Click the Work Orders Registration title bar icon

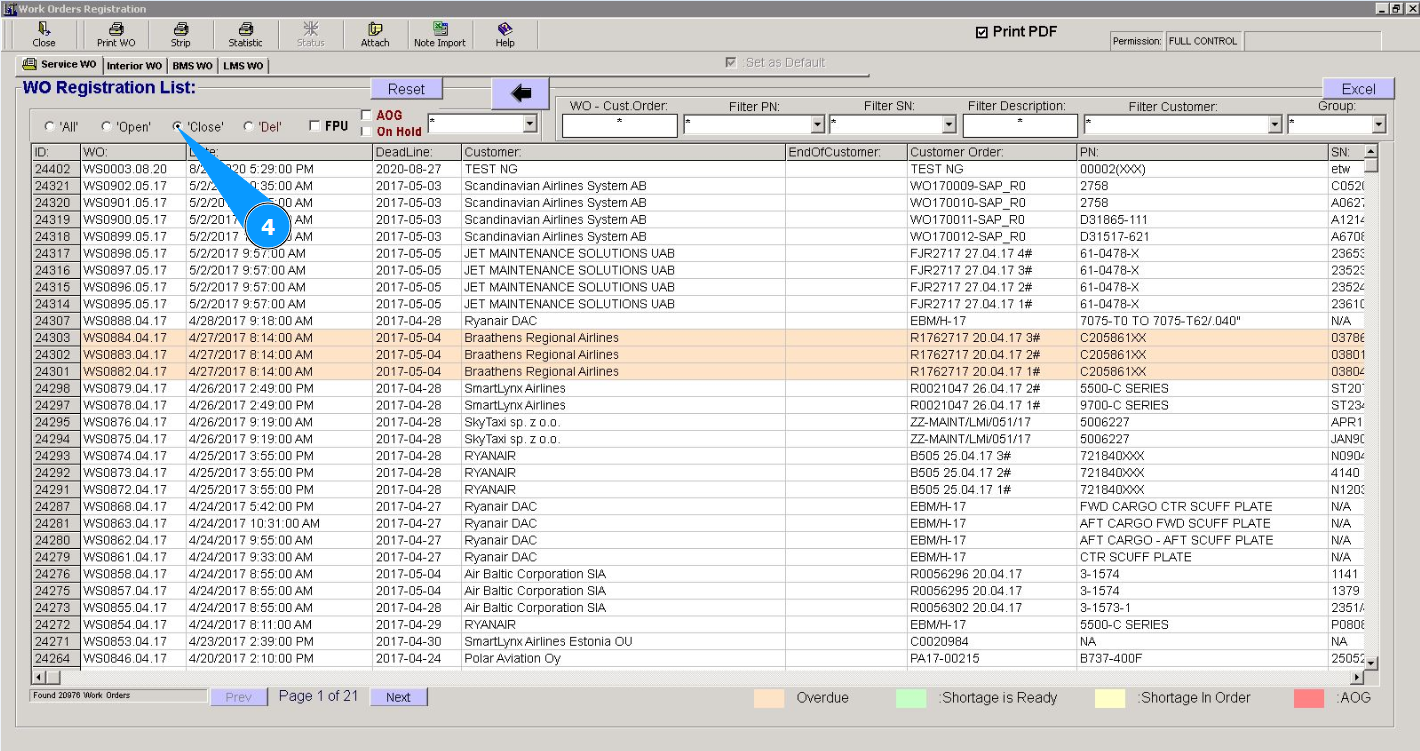pyautogui.click(x=10, y=8)
